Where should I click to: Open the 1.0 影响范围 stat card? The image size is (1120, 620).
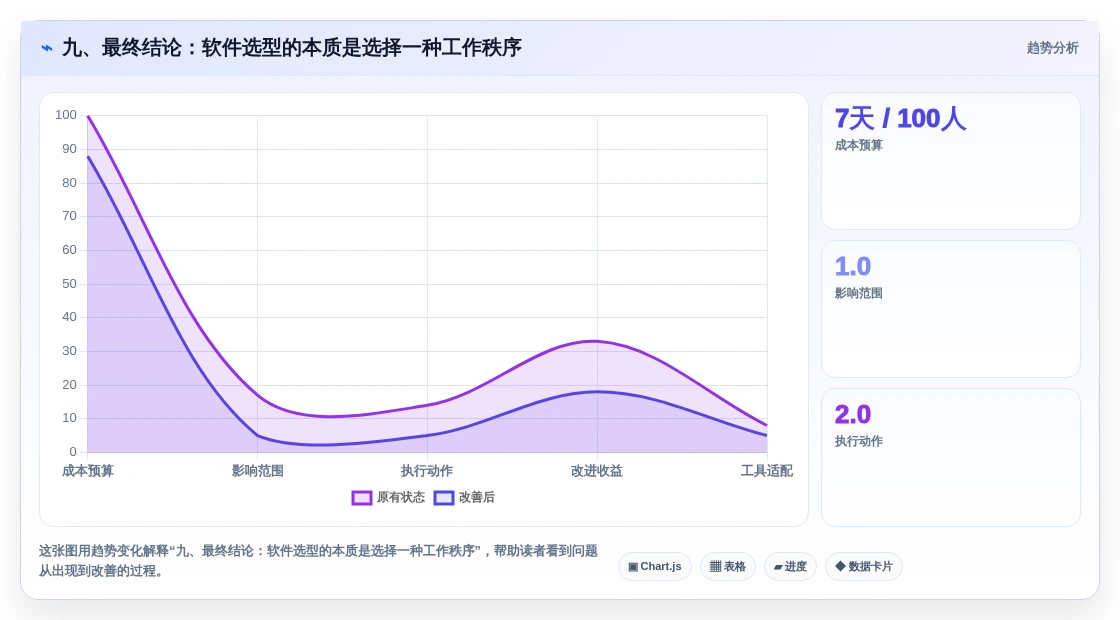(x=951, y=309)
